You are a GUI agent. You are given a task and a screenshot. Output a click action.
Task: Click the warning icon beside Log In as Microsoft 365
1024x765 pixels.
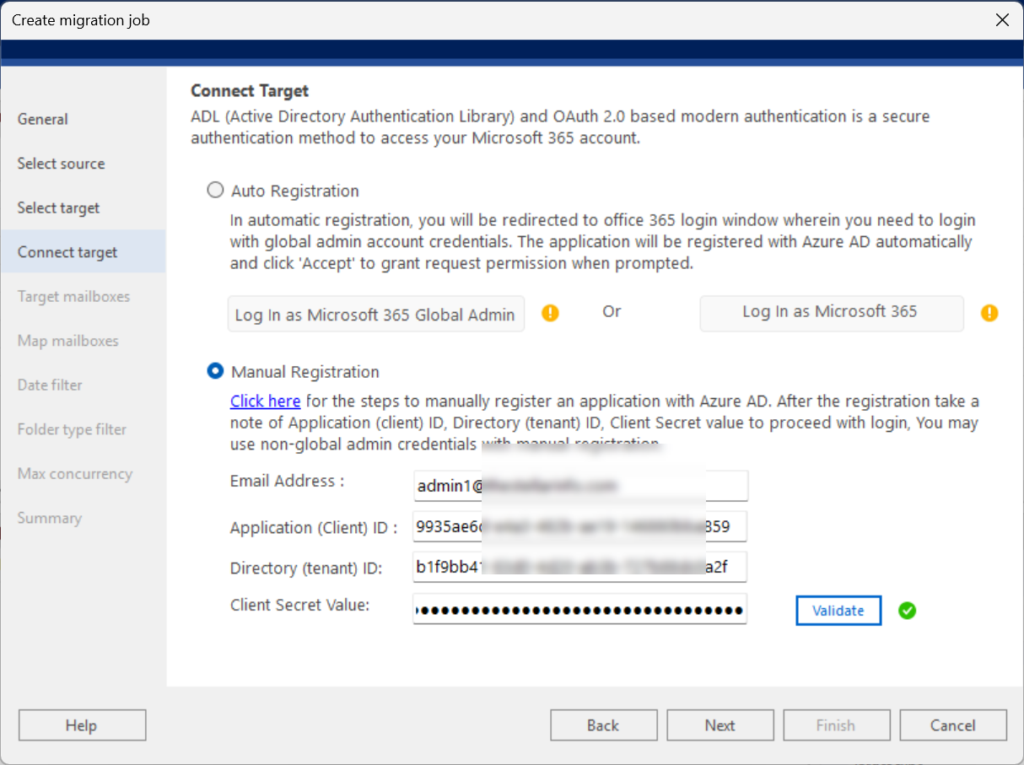(x=989, y=314)
